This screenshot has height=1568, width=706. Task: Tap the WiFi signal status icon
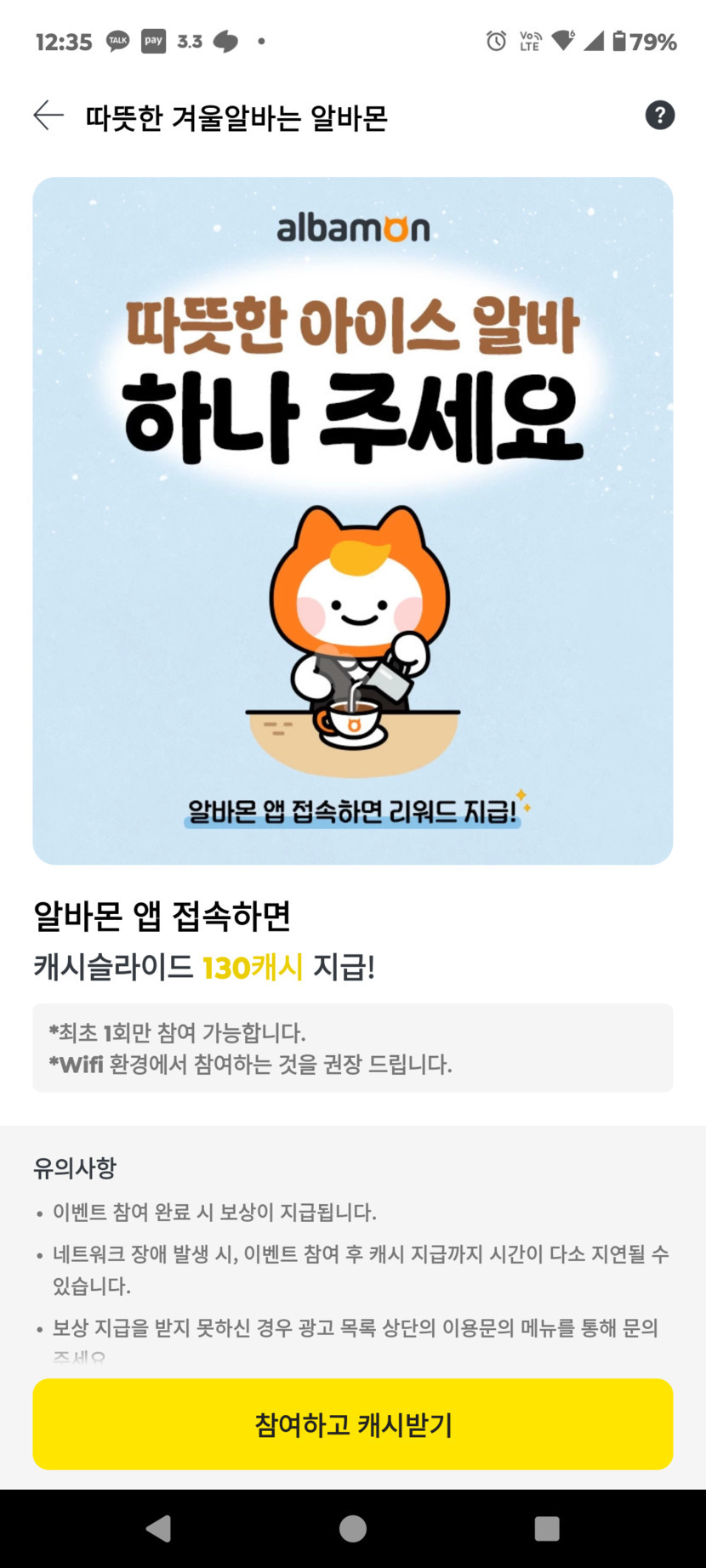point(563,41)
